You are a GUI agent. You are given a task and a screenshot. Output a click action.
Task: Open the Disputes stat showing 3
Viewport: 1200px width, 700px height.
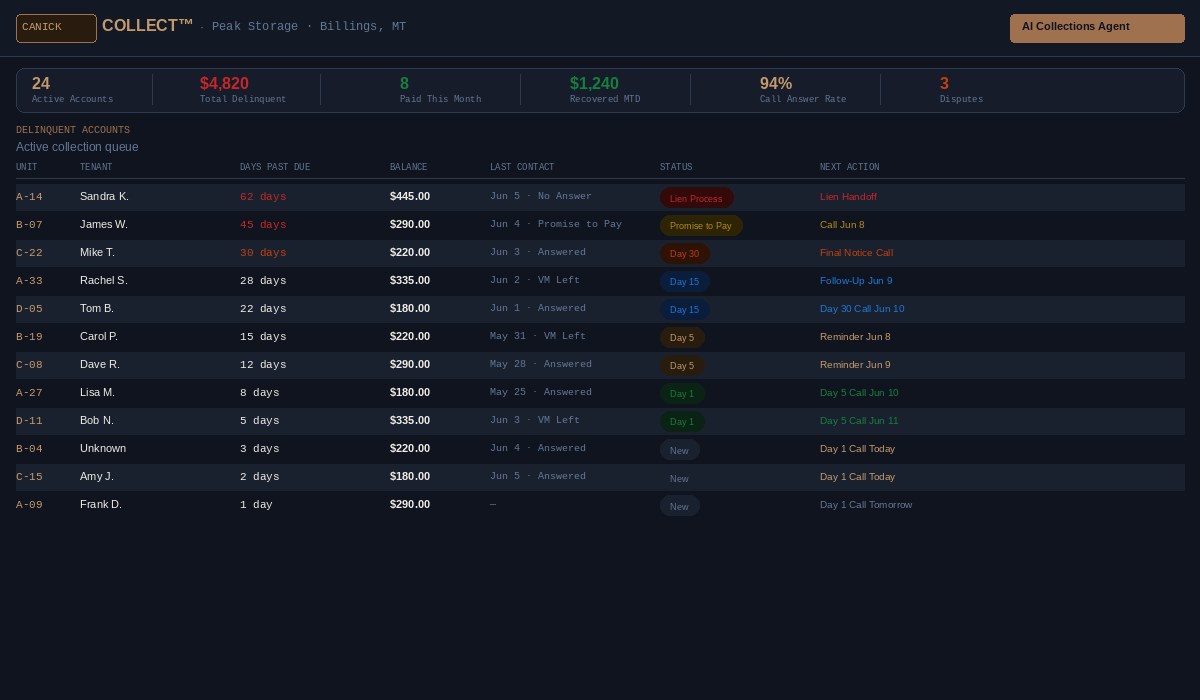coord(961,90)
